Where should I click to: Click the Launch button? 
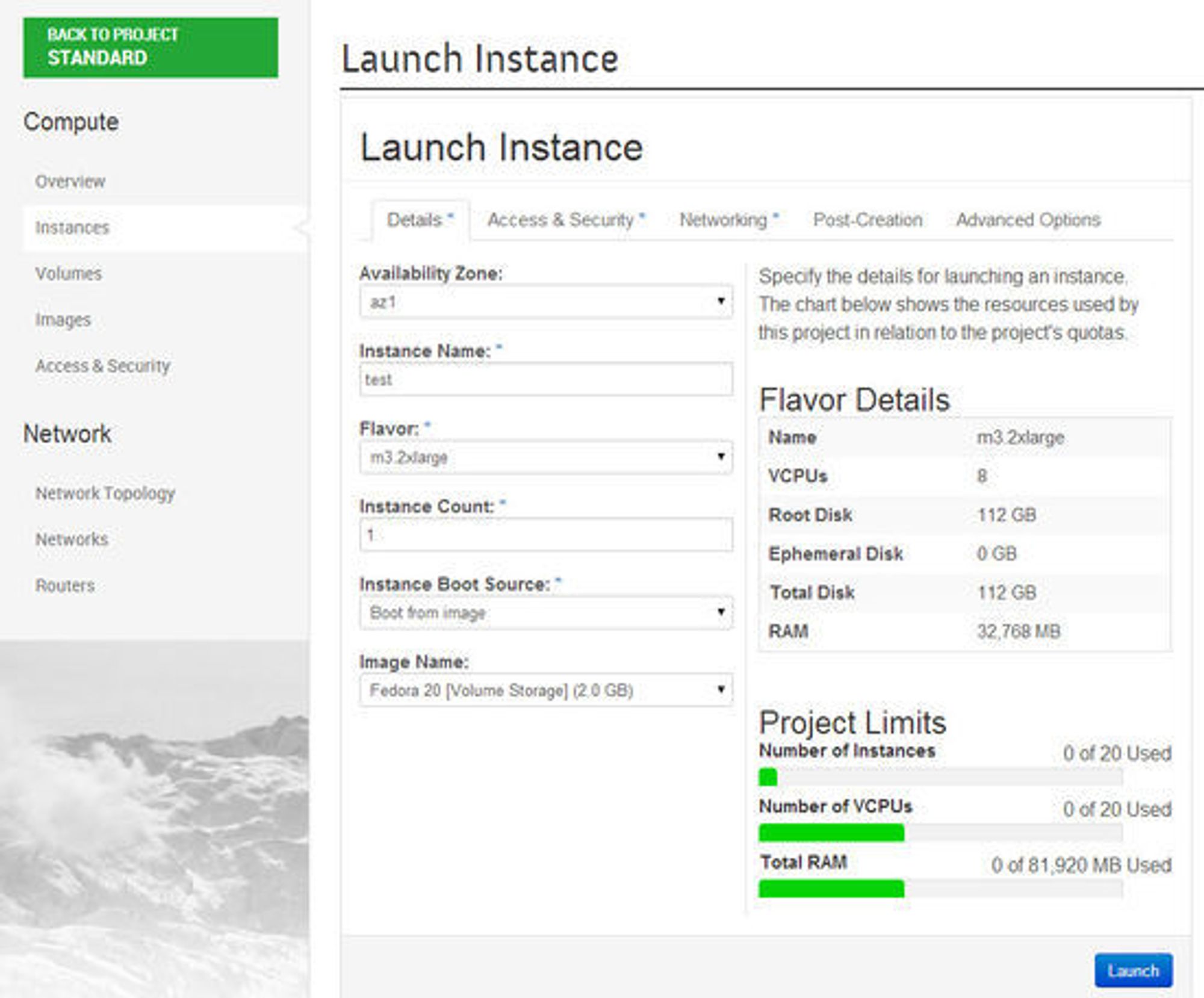[1132, 970]
